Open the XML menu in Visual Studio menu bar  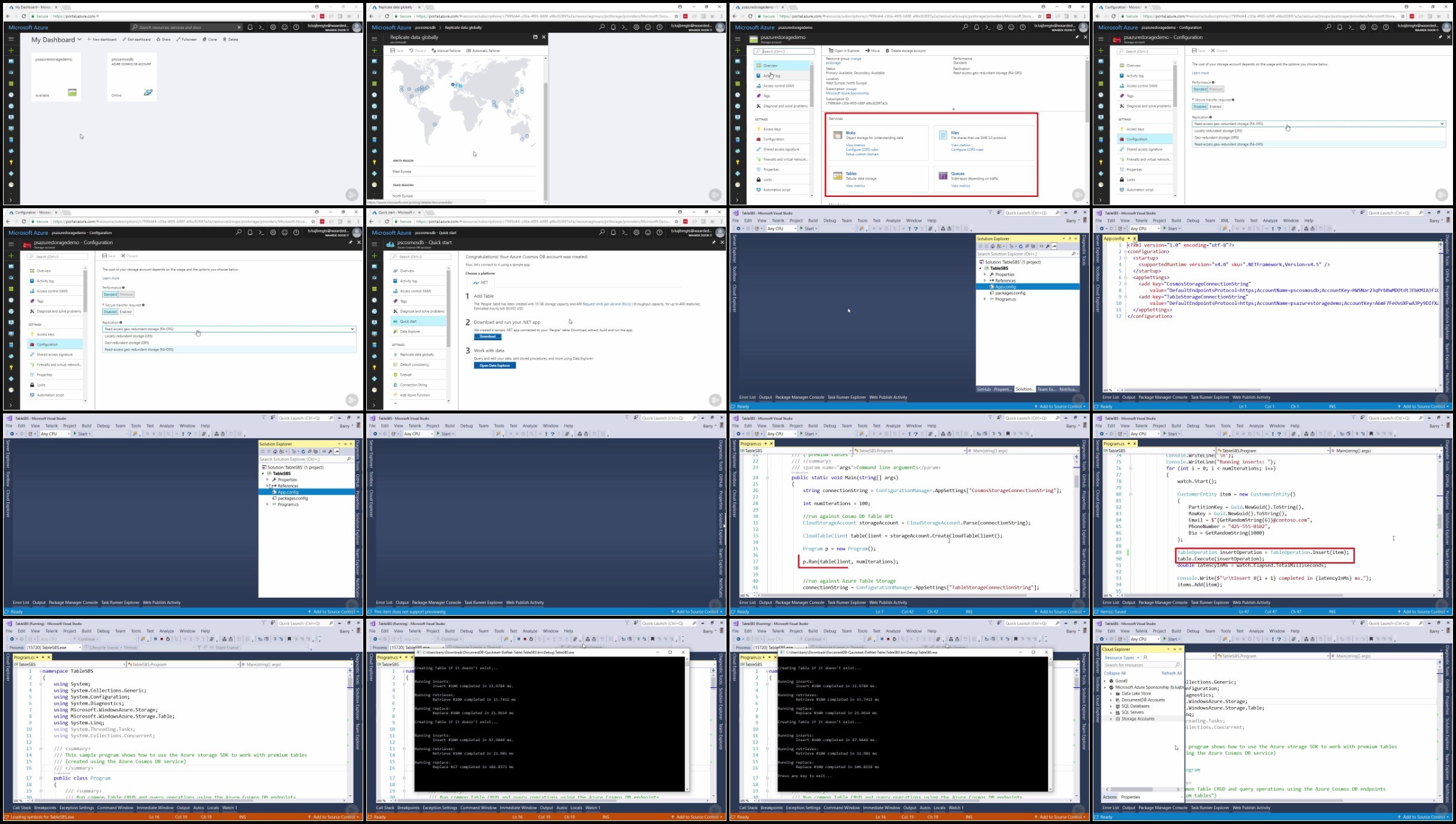pyautogui.click(x=1225, y=221)
